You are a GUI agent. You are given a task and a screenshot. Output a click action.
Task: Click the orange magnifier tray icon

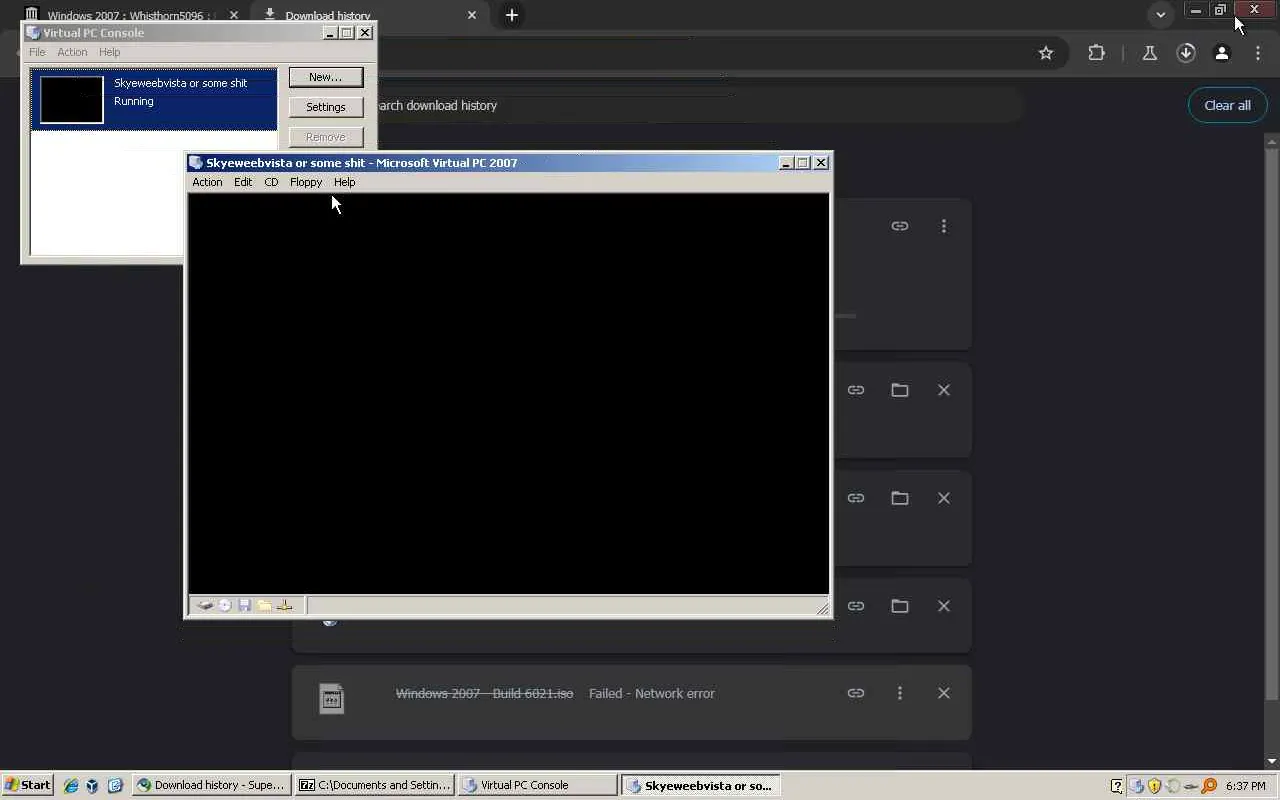pos(1209,786)
